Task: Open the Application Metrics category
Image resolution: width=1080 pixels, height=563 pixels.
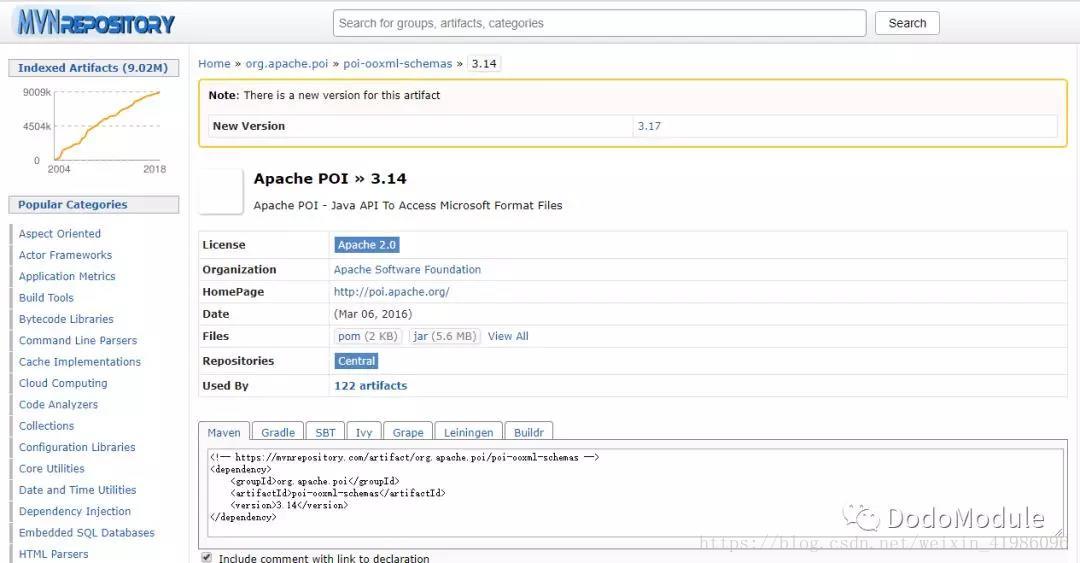Action: [67, 276]
